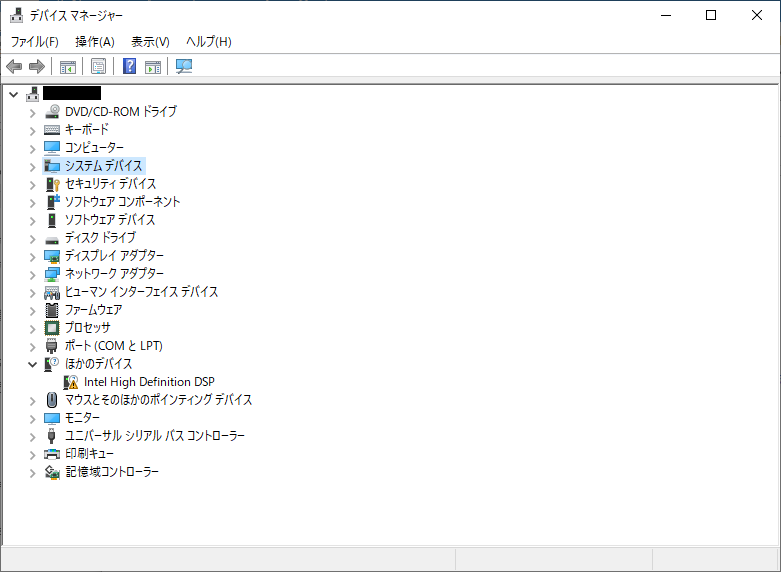Image resolution: width=781 pixels, height=572 pixels.
Task: Expand ヒューマン インターフェイス デバイス category
Action: [x=33, y=292]
